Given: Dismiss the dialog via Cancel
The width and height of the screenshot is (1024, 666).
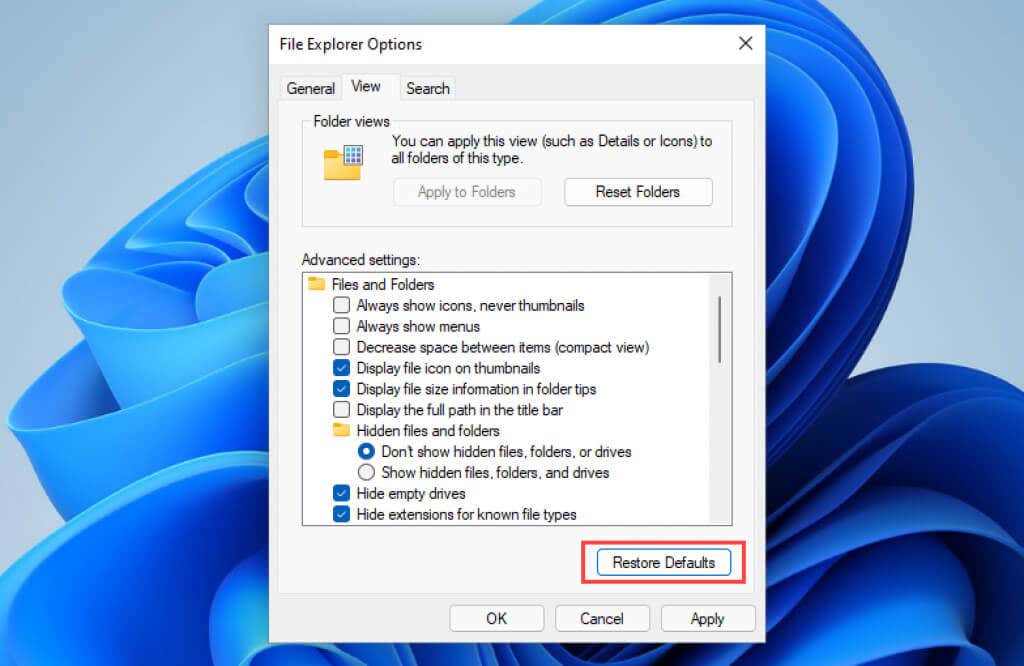Looking at the screenshot, I should pos(602,618).
